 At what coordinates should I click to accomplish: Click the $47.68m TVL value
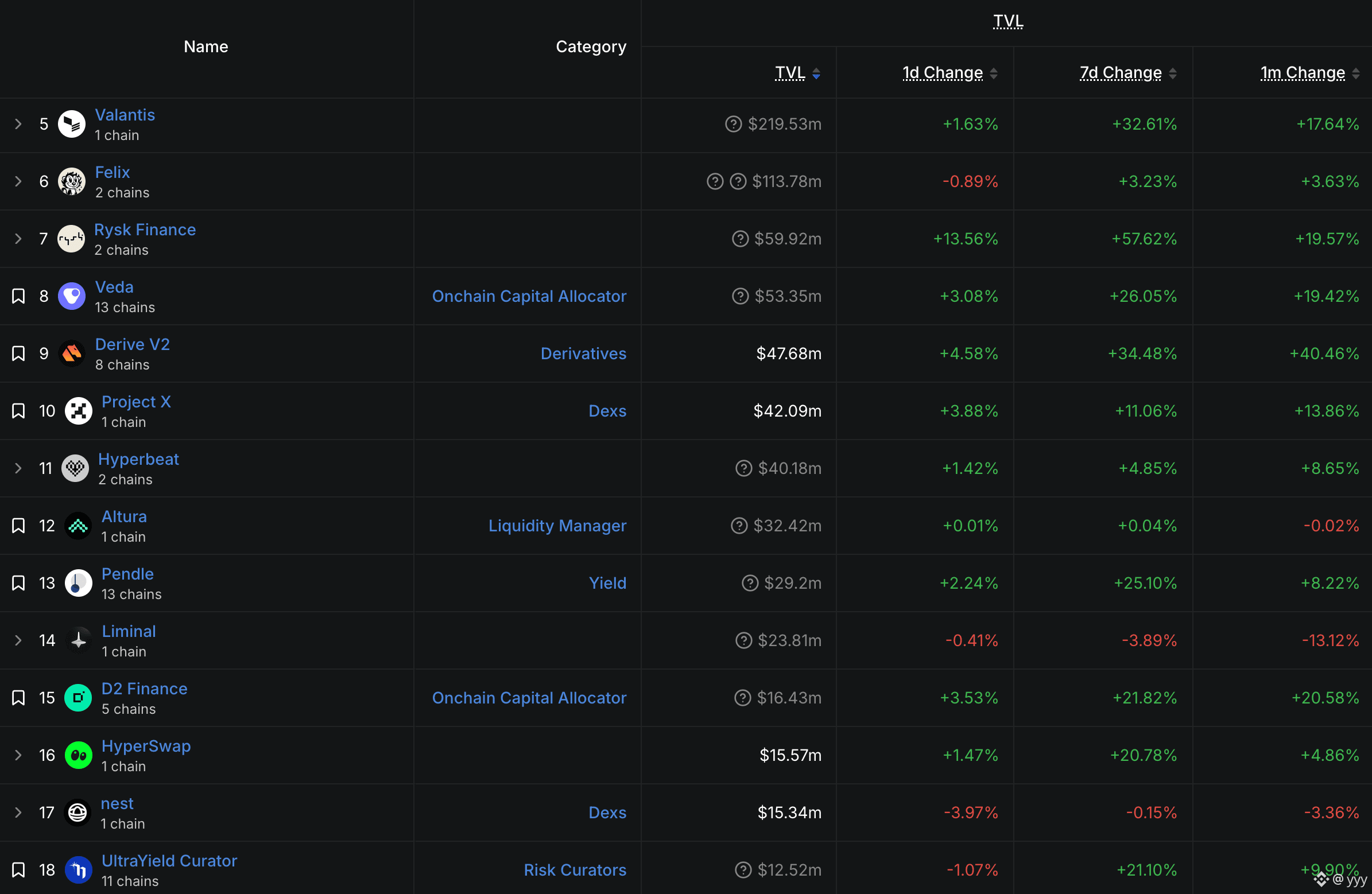[789, 353]
